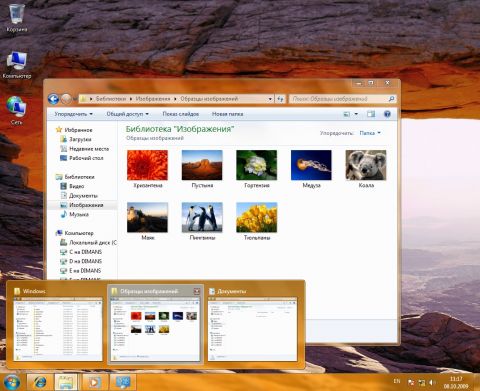Image resolution: width=480 pixels, height=391 pixels.
Task: Open the Папка arrangement dropdown
Action: click(370, 133)
